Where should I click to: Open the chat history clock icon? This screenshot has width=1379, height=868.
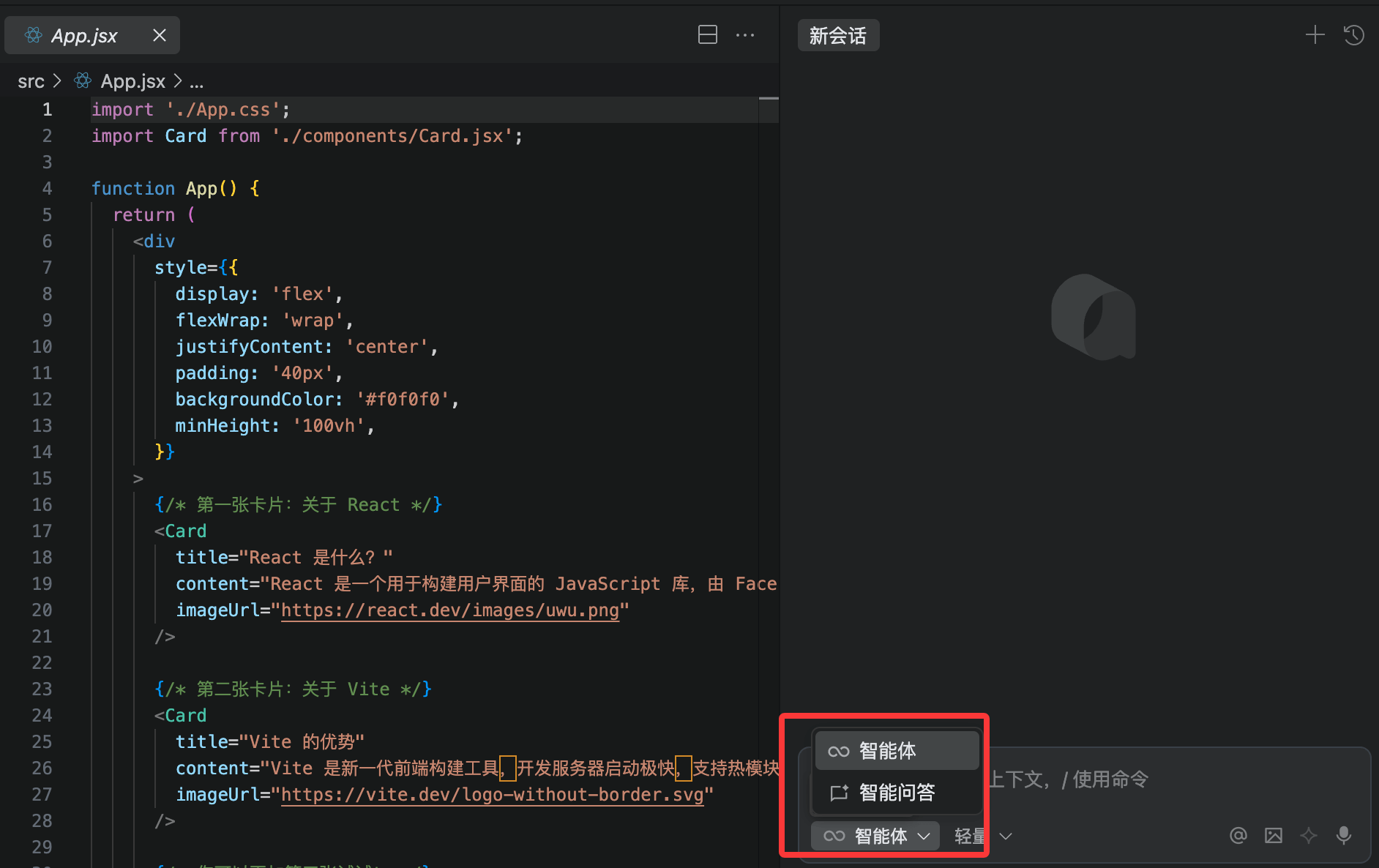point(1353,35)
